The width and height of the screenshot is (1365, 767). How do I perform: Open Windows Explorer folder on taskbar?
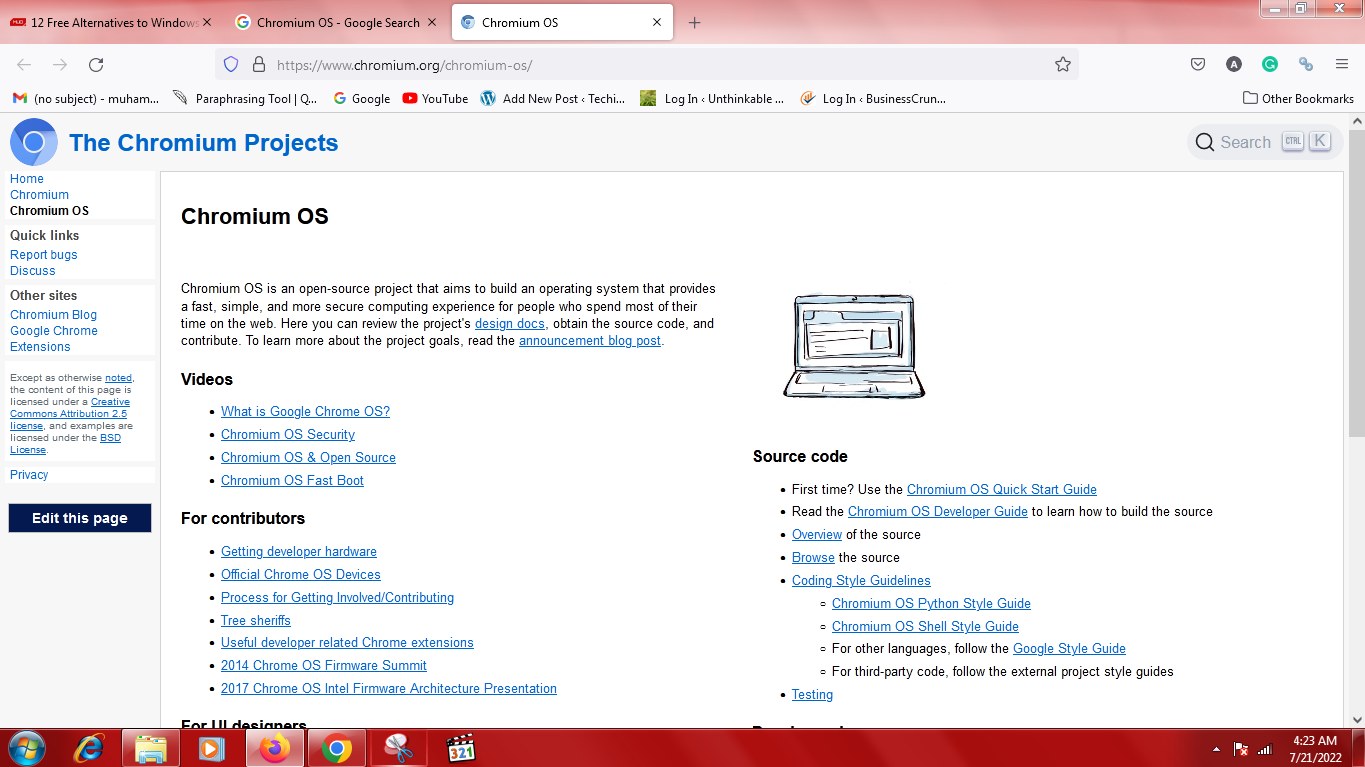tap(151, 748)
